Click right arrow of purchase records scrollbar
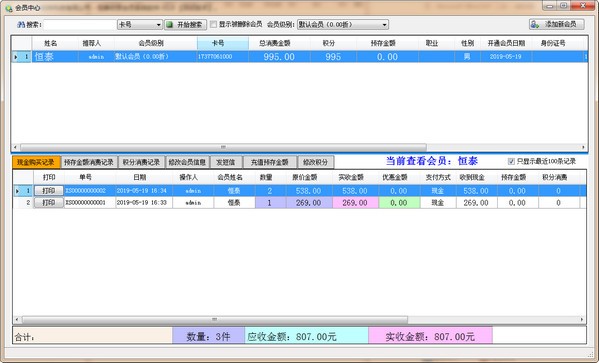This screenshot has height=363, width=599. pyautogui.click(x=582, y=319)
